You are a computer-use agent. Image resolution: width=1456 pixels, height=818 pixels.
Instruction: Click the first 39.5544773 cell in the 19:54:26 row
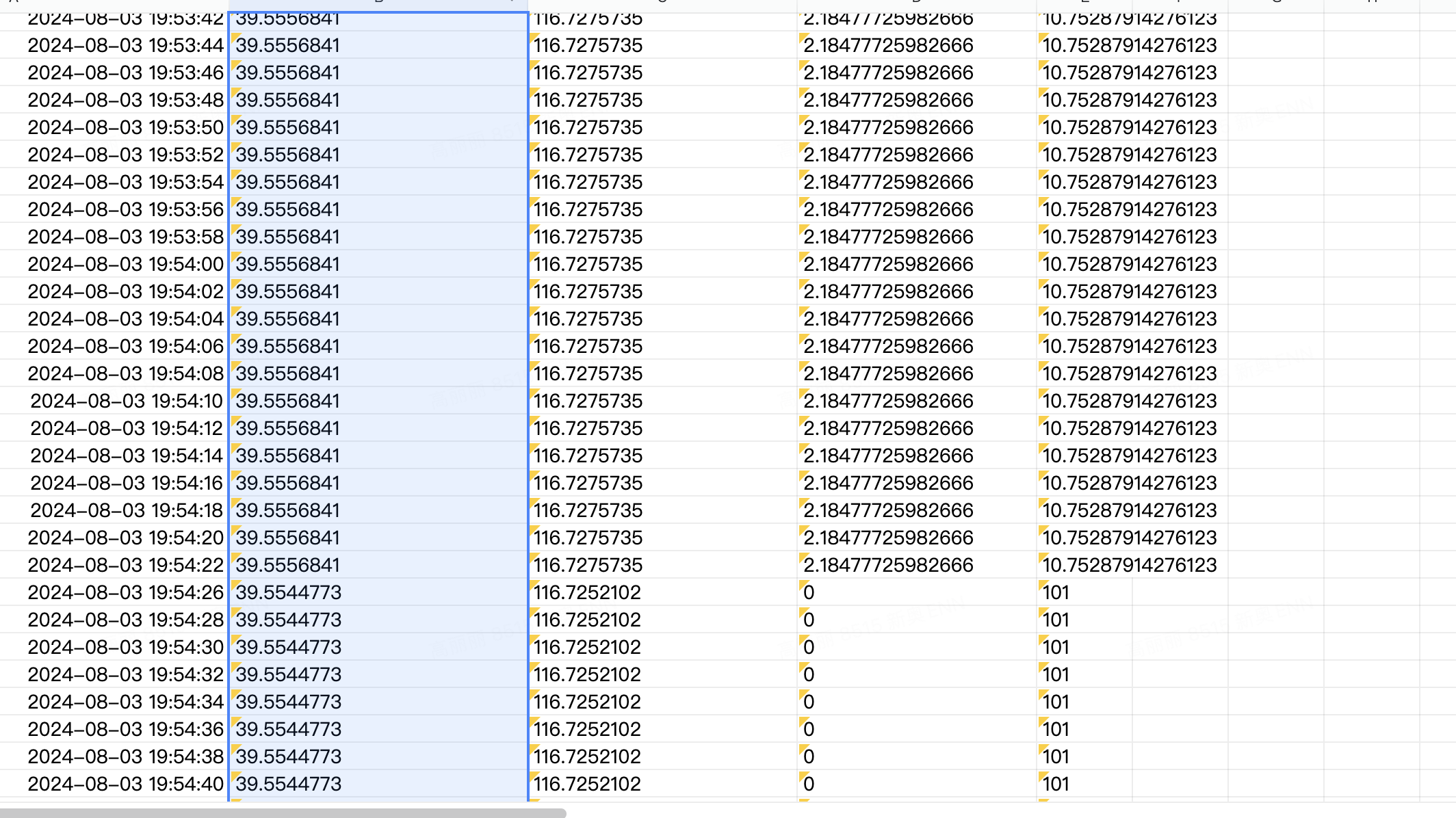click(288, 592)
